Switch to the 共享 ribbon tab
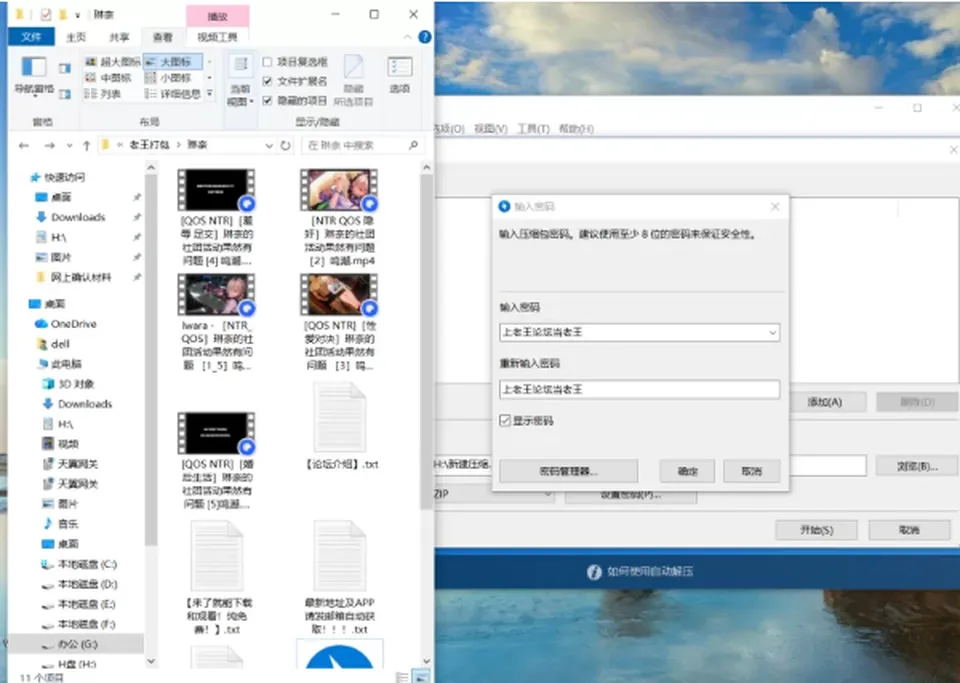The image size is (960, 683). pyautogui.click(x=119, y=37)
